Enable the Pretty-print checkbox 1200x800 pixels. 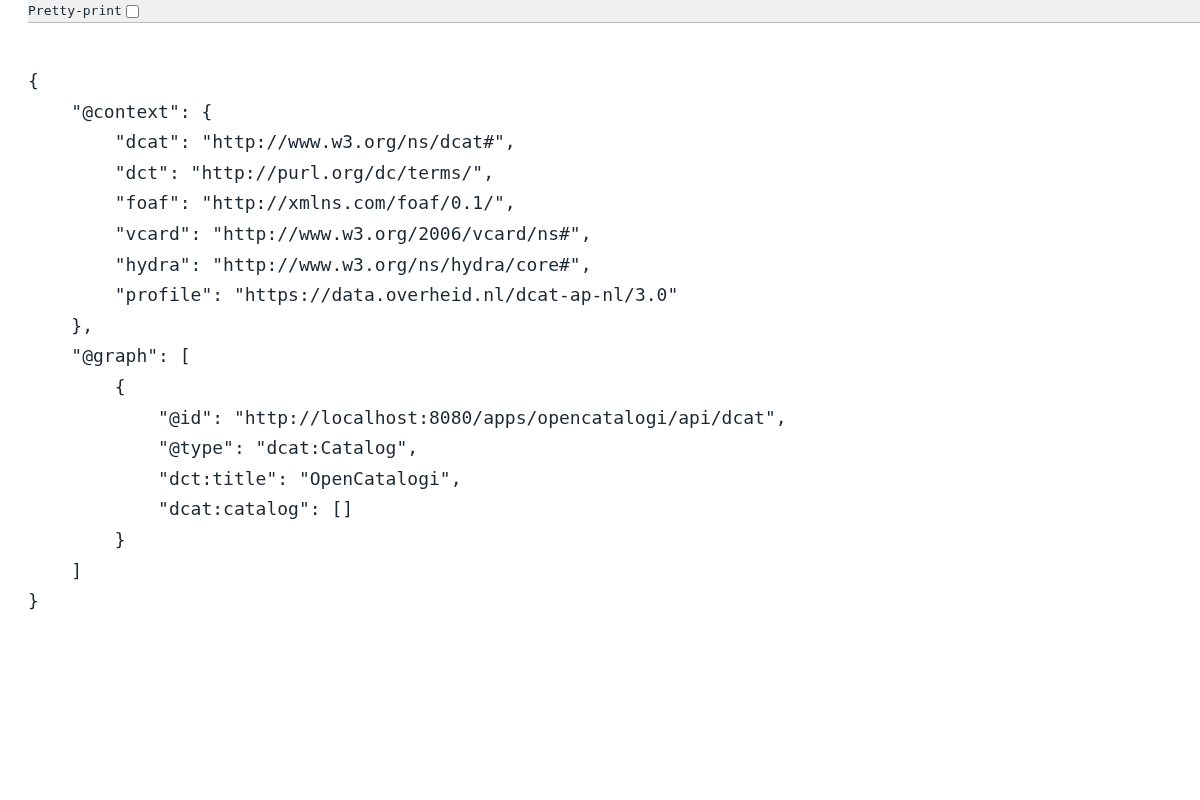(x=132, y=12)
